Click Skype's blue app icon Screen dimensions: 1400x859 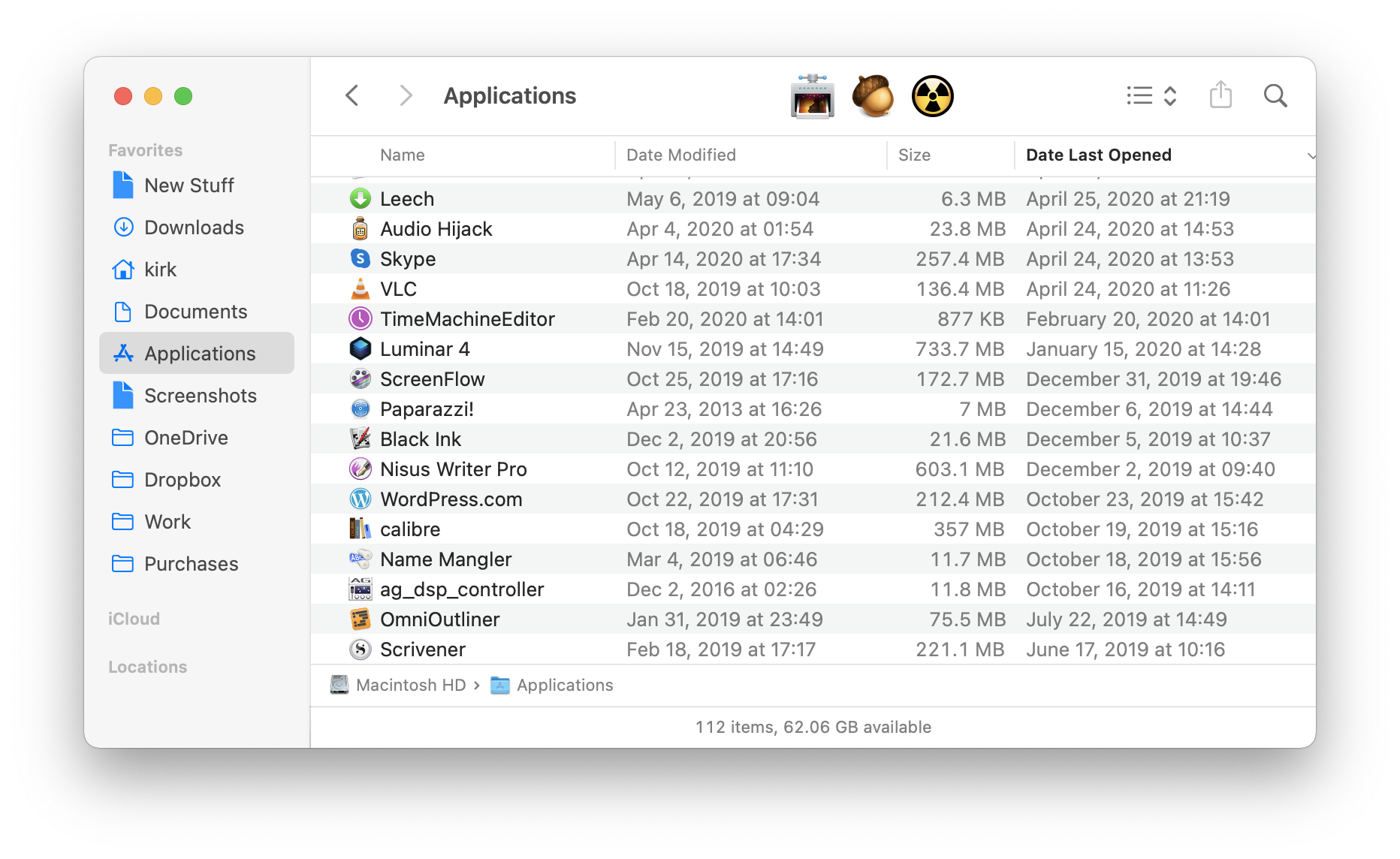[361, 258]
